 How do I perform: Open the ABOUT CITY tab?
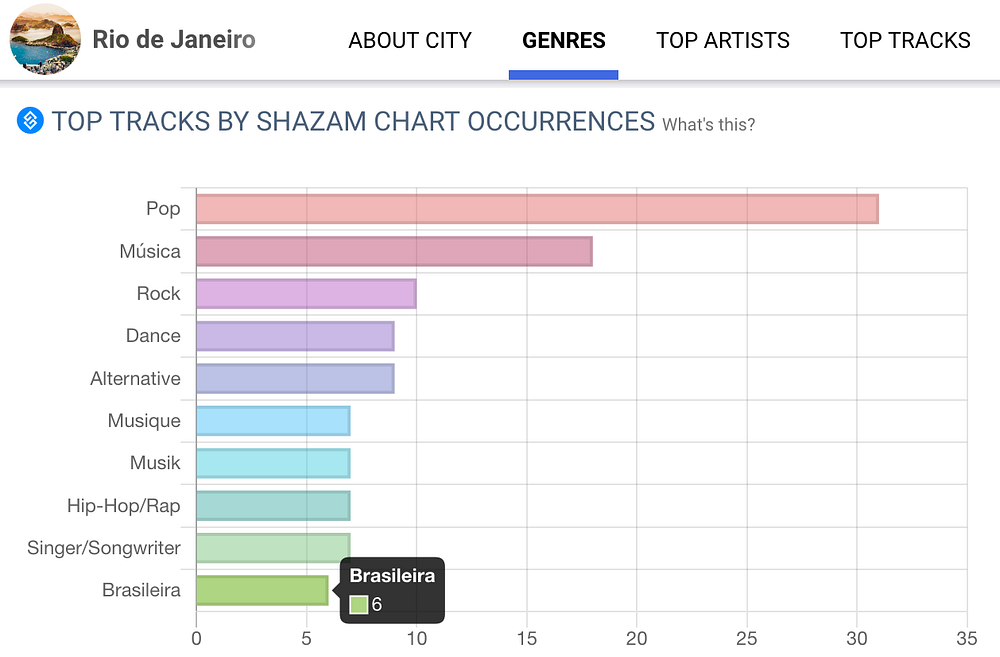tap(410, 41)
